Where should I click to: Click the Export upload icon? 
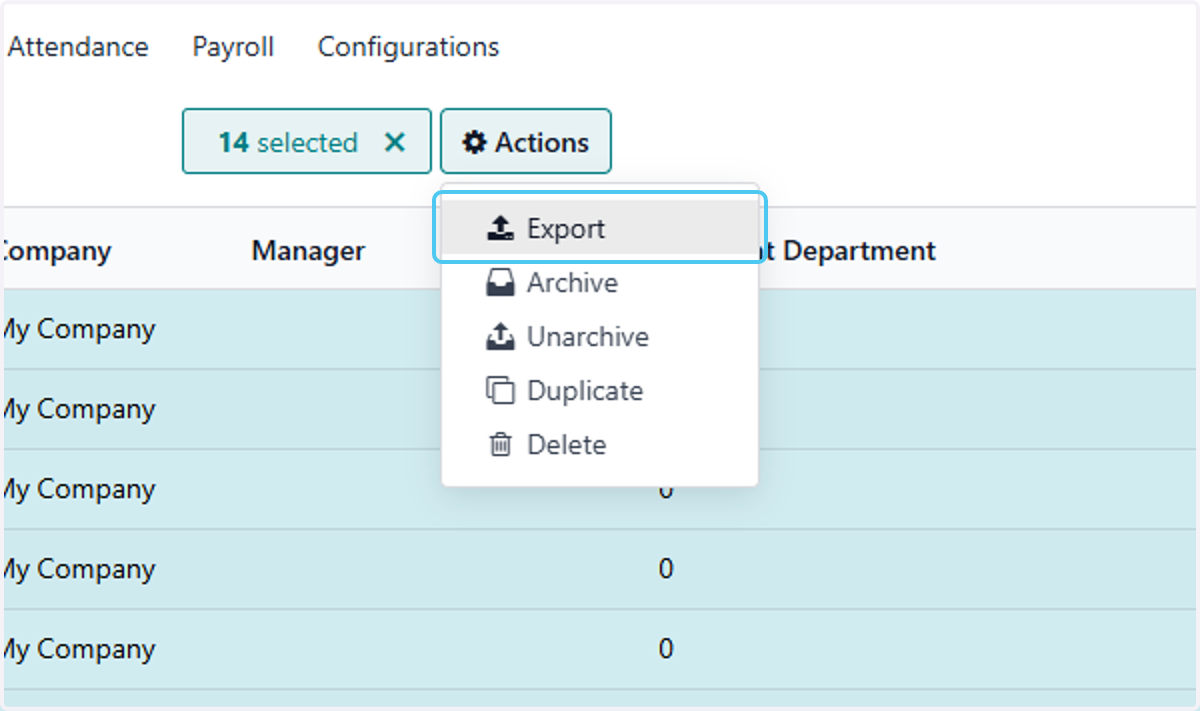click(x=500, y=229)
